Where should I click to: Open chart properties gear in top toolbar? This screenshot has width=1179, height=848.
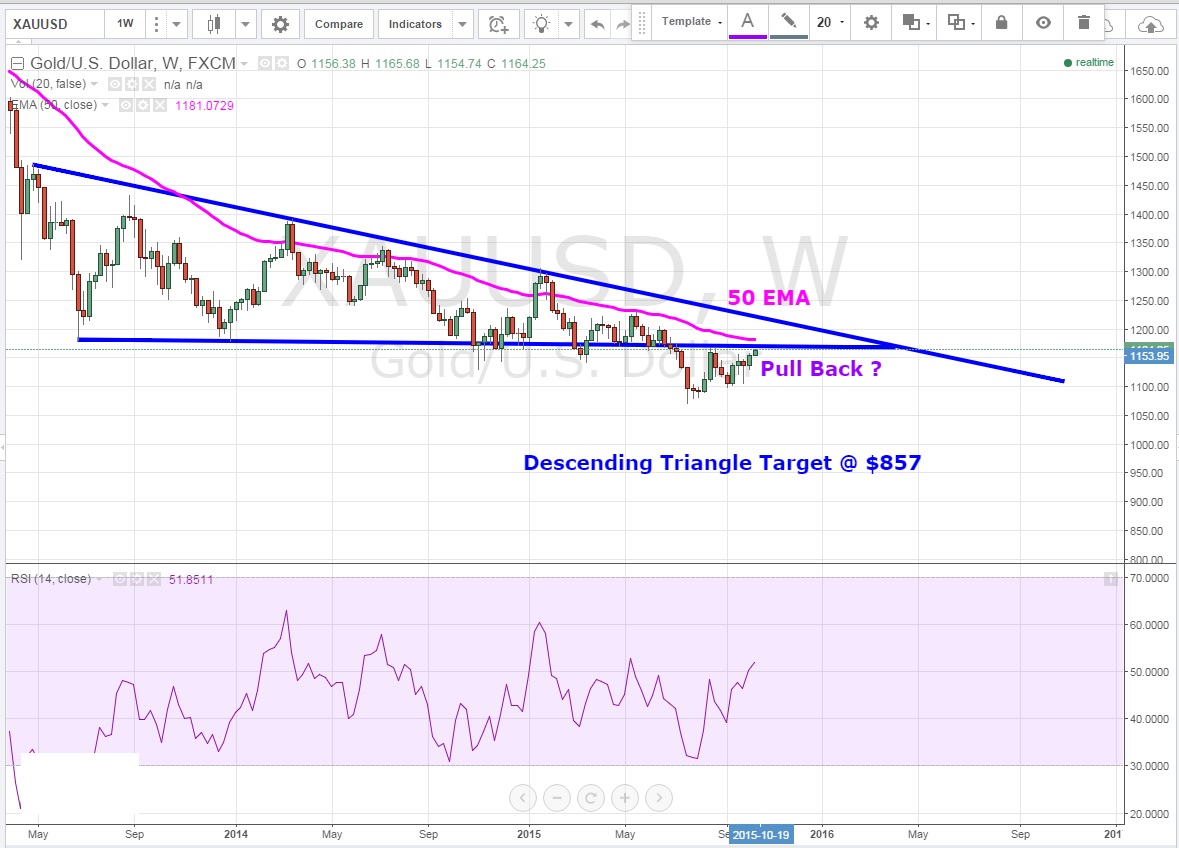tap(280, 24)
